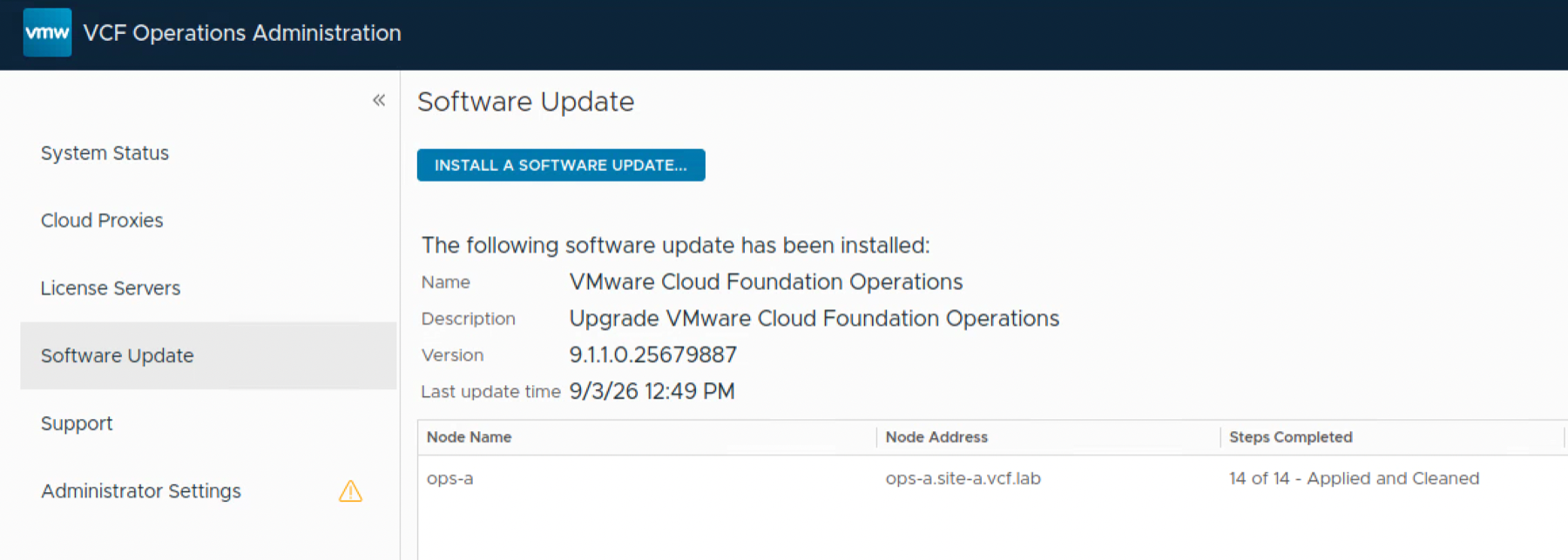Click 'Upgrade VMware Cloud Foundation Operations' description
Image resolution: width=1568 pixels, height=560 pixels.
point(814,318)
